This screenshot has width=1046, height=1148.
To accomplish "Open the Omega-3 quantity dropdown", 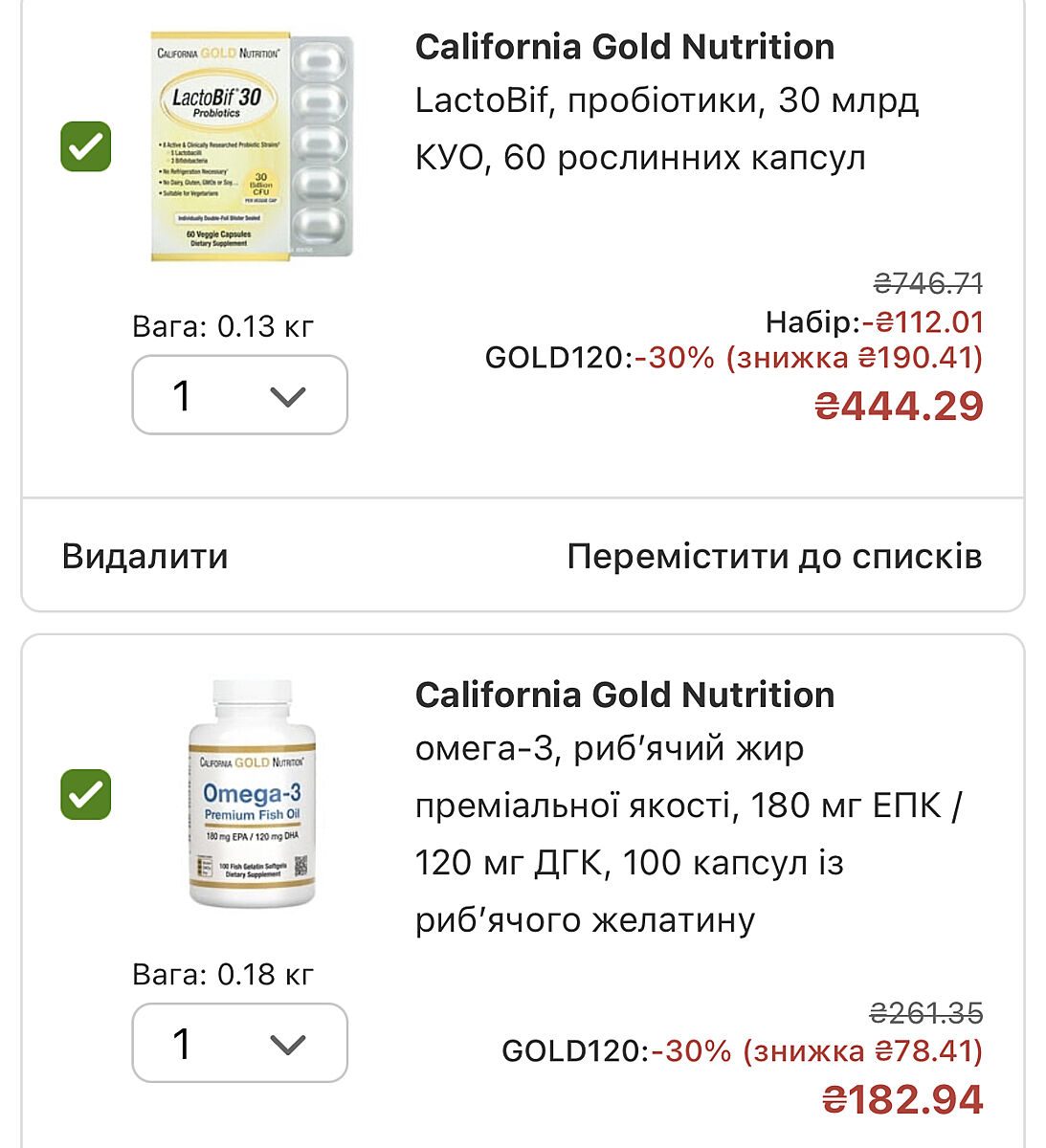I will pyautogui.click(x=239, y=1043).
